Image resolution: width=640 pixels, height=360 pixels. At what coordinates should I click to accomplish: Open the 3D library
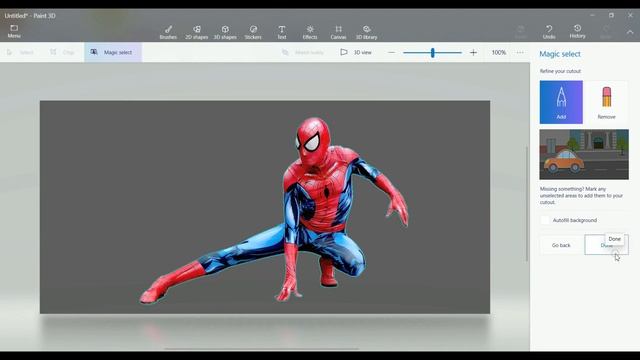pos(367,32)
